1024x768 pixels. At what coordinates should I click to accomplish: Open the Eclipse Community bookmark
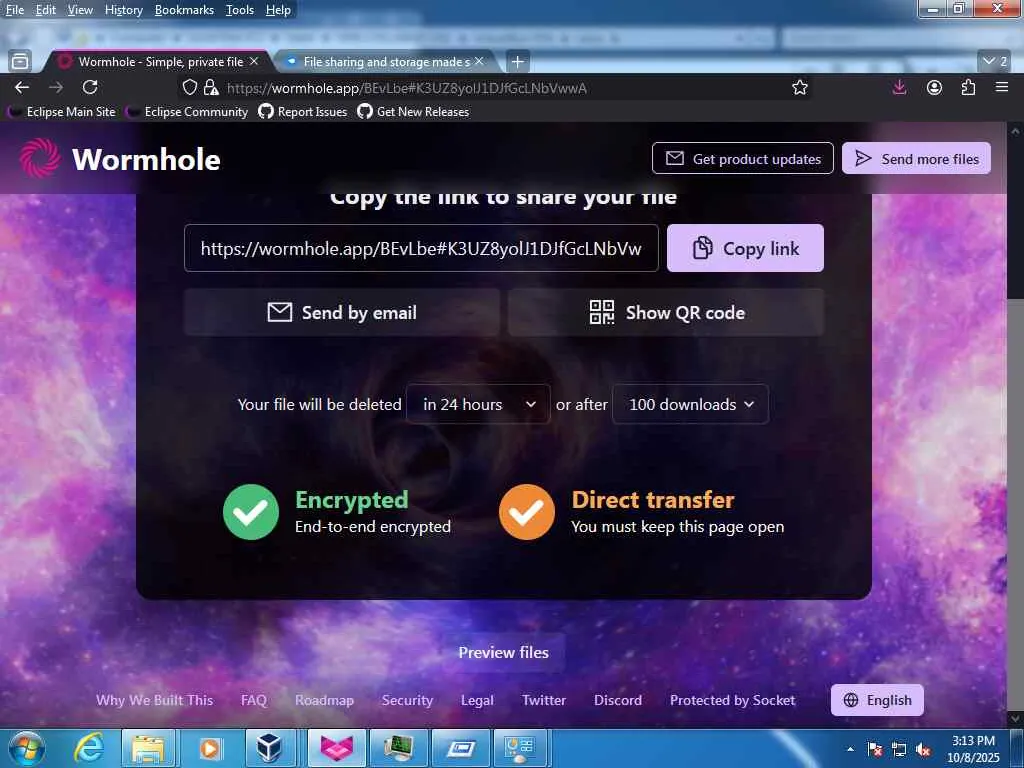(187, 112)
